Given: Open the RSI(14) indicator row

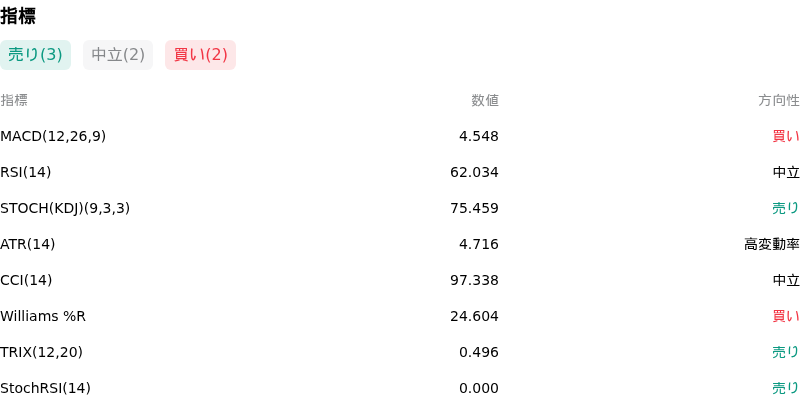Looking at the screenshot, I should pos(400,172).
